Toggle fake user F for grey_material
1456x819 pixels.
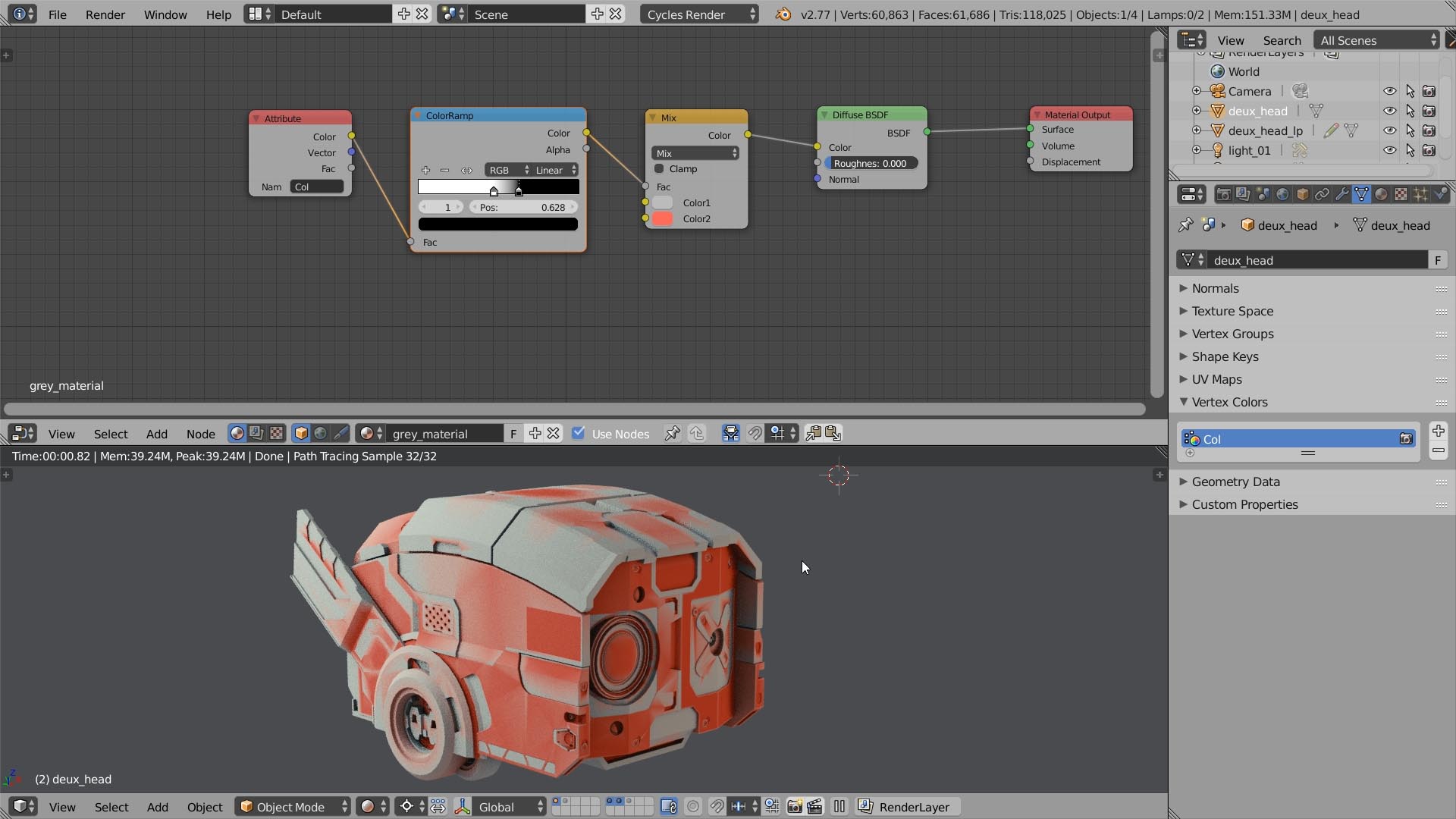click(x=513, y=434)
